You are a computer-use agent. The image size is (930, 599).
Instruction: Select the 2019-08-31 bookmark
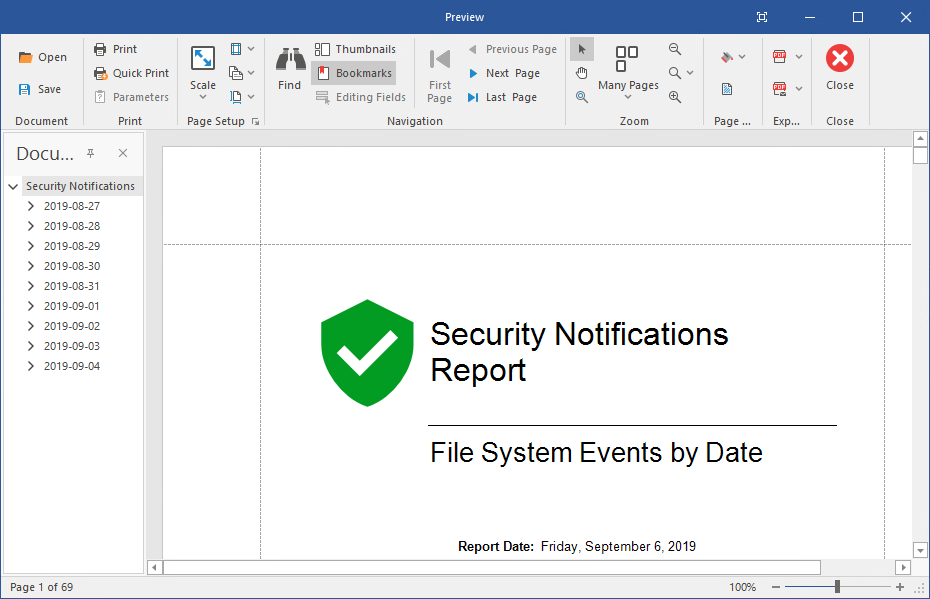point(72,286)
